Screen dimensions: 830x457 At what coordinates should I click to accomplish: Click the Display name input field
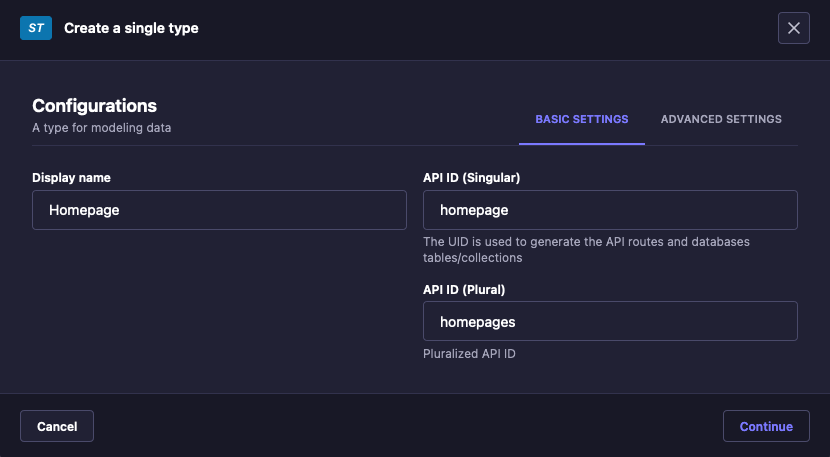point(219,210)
